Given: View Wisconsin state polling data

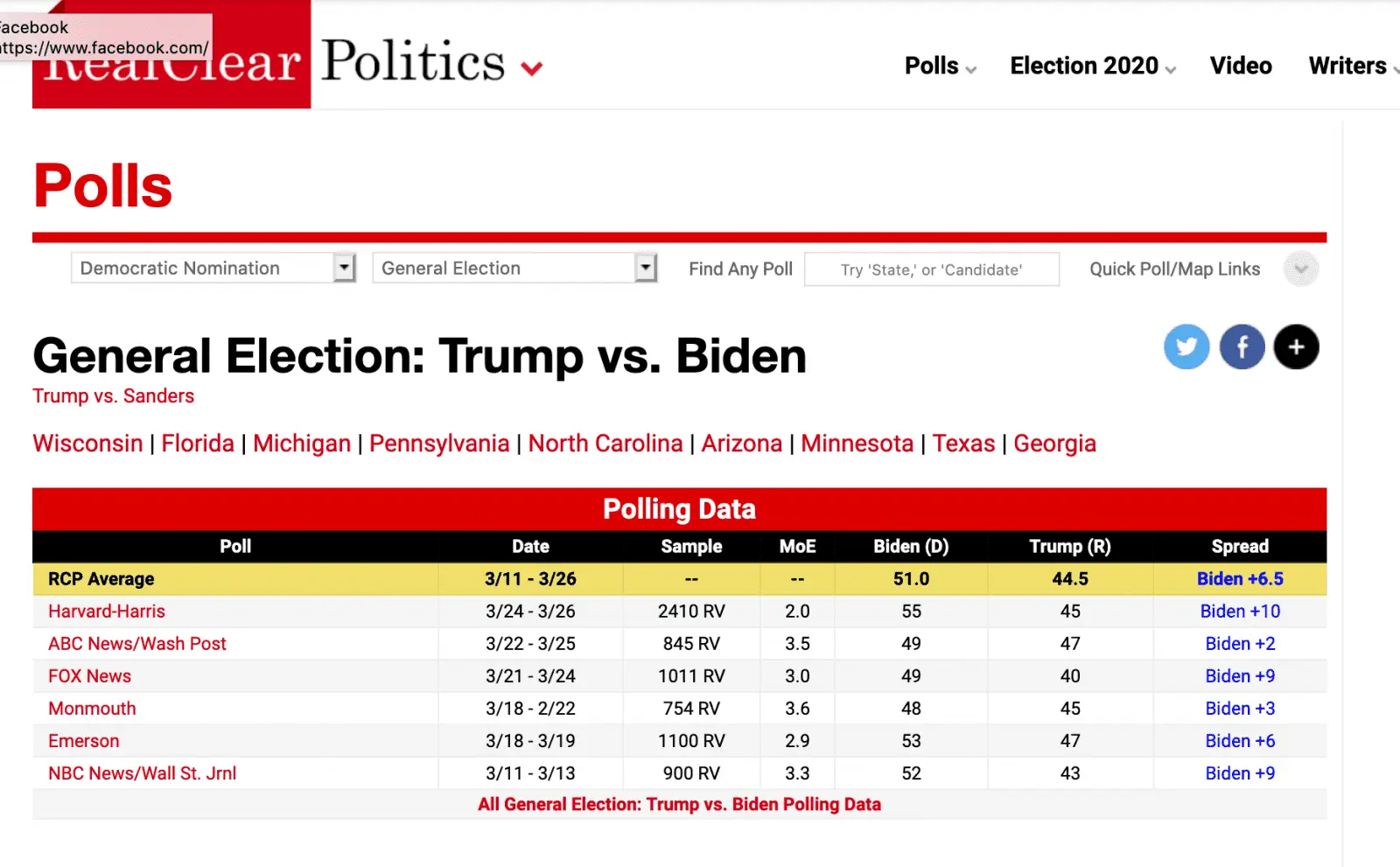Looking at the screenshot, I should 87,444.
